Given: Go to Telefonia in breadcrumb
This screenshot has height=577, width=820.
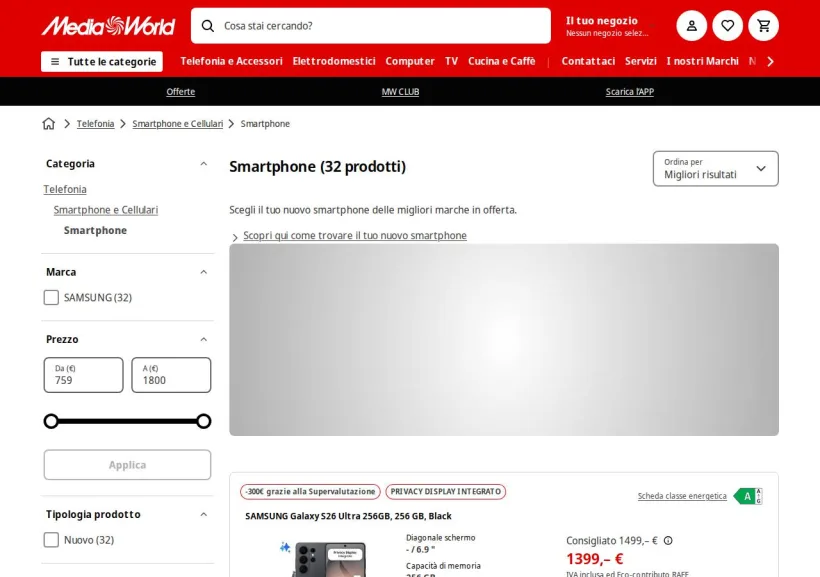Looking at the screenshot, I should (95, 123).
